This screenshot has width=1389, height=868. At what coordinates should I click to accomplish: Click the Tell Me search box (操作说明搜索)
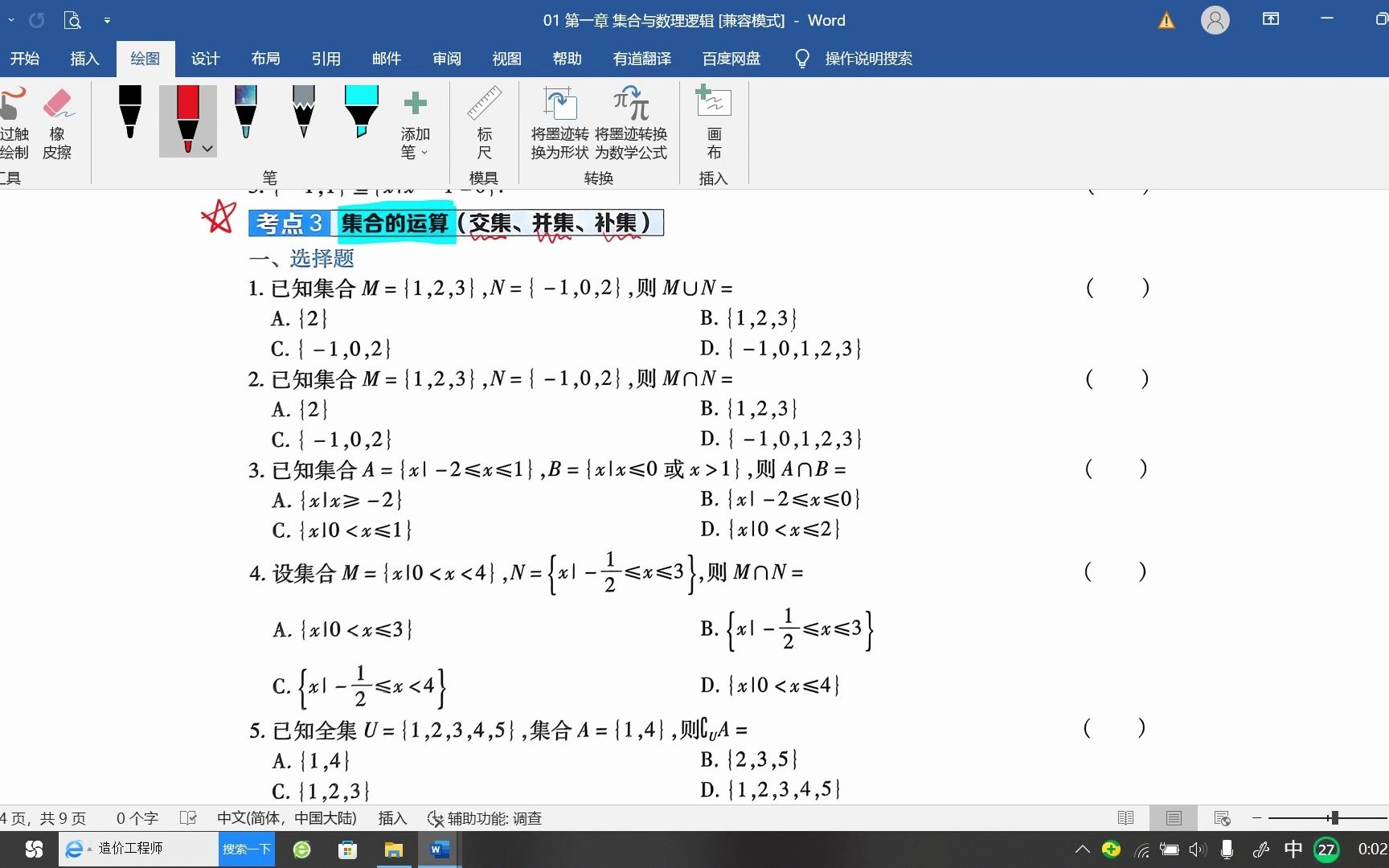[x=868, y=59]
